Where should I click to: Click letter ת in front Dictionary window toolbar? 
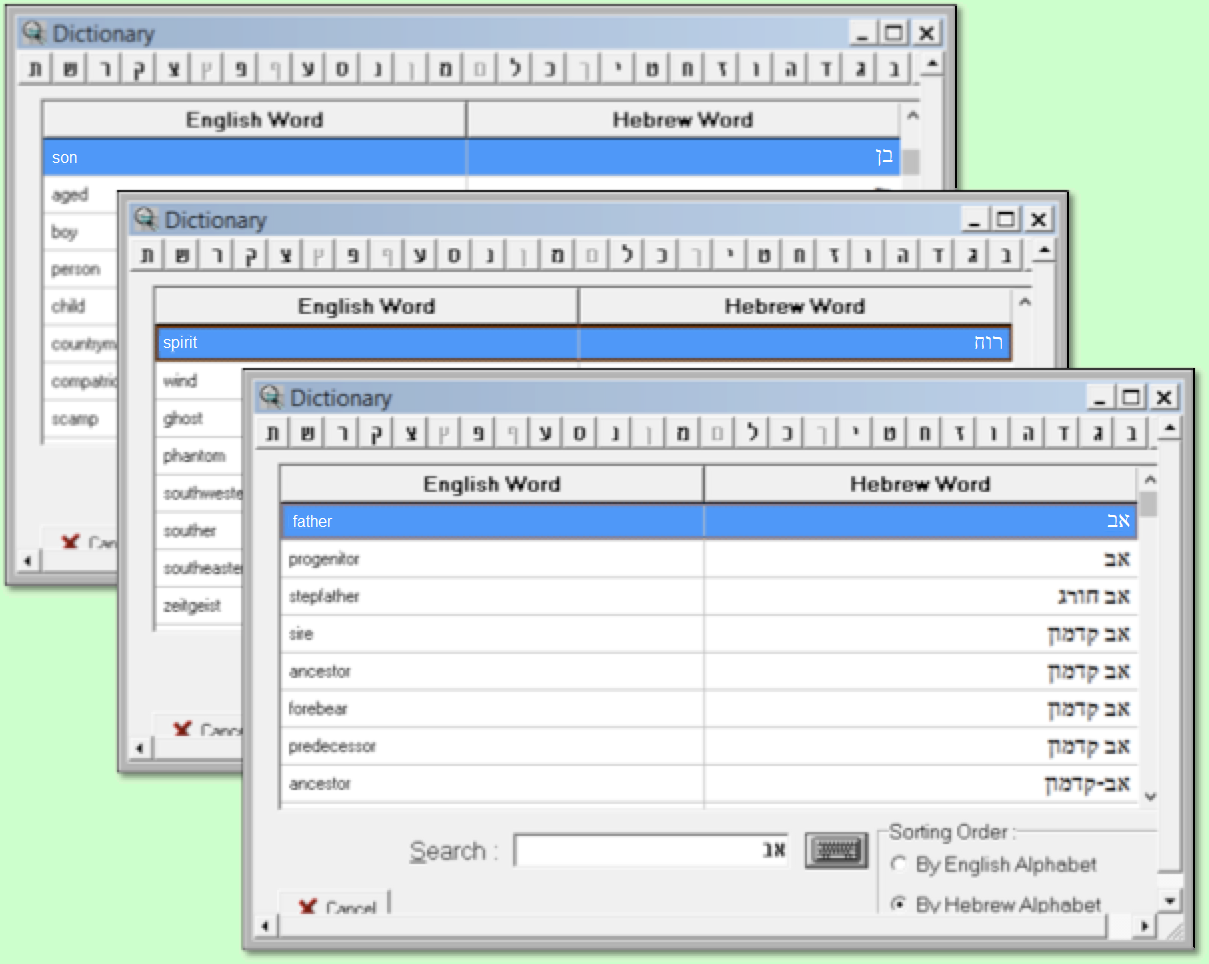pyautogui.click(x=273, y=433)
